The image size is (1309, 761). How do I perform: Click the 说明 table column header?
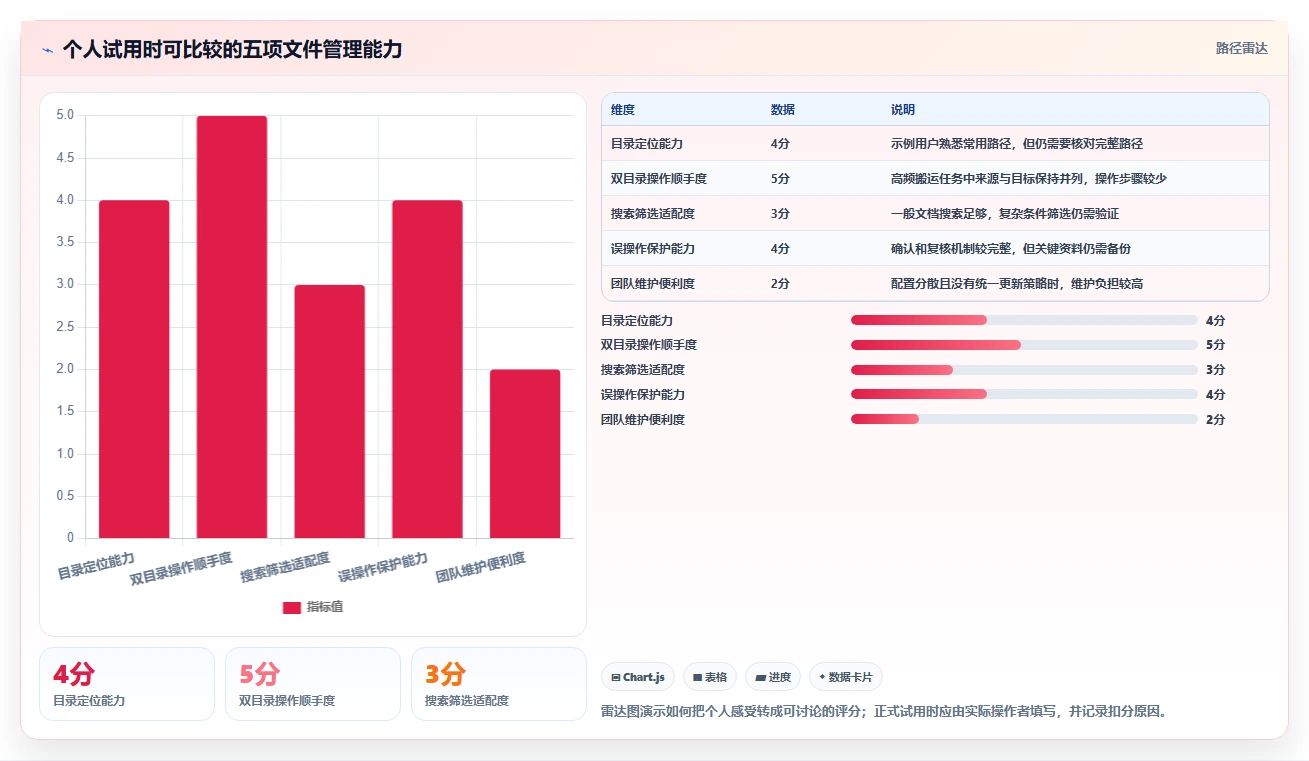click(x=903, y=109)
